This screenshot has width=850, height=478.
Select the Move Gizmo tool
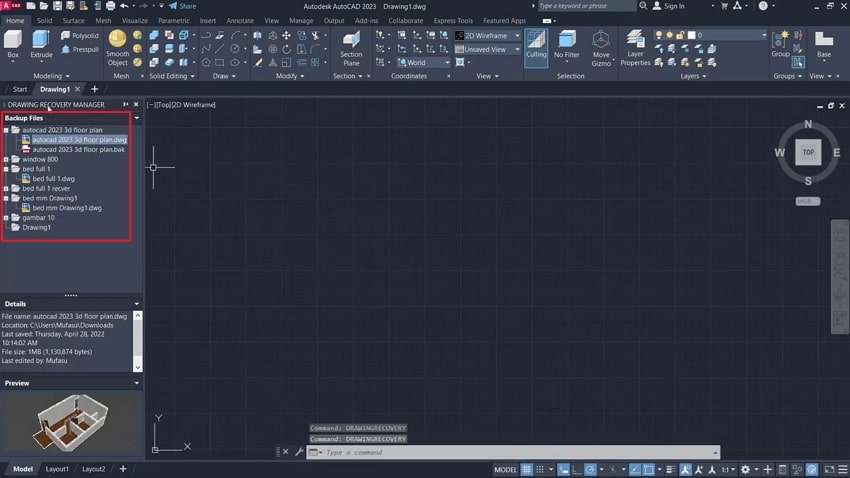(x=601, y=48)
